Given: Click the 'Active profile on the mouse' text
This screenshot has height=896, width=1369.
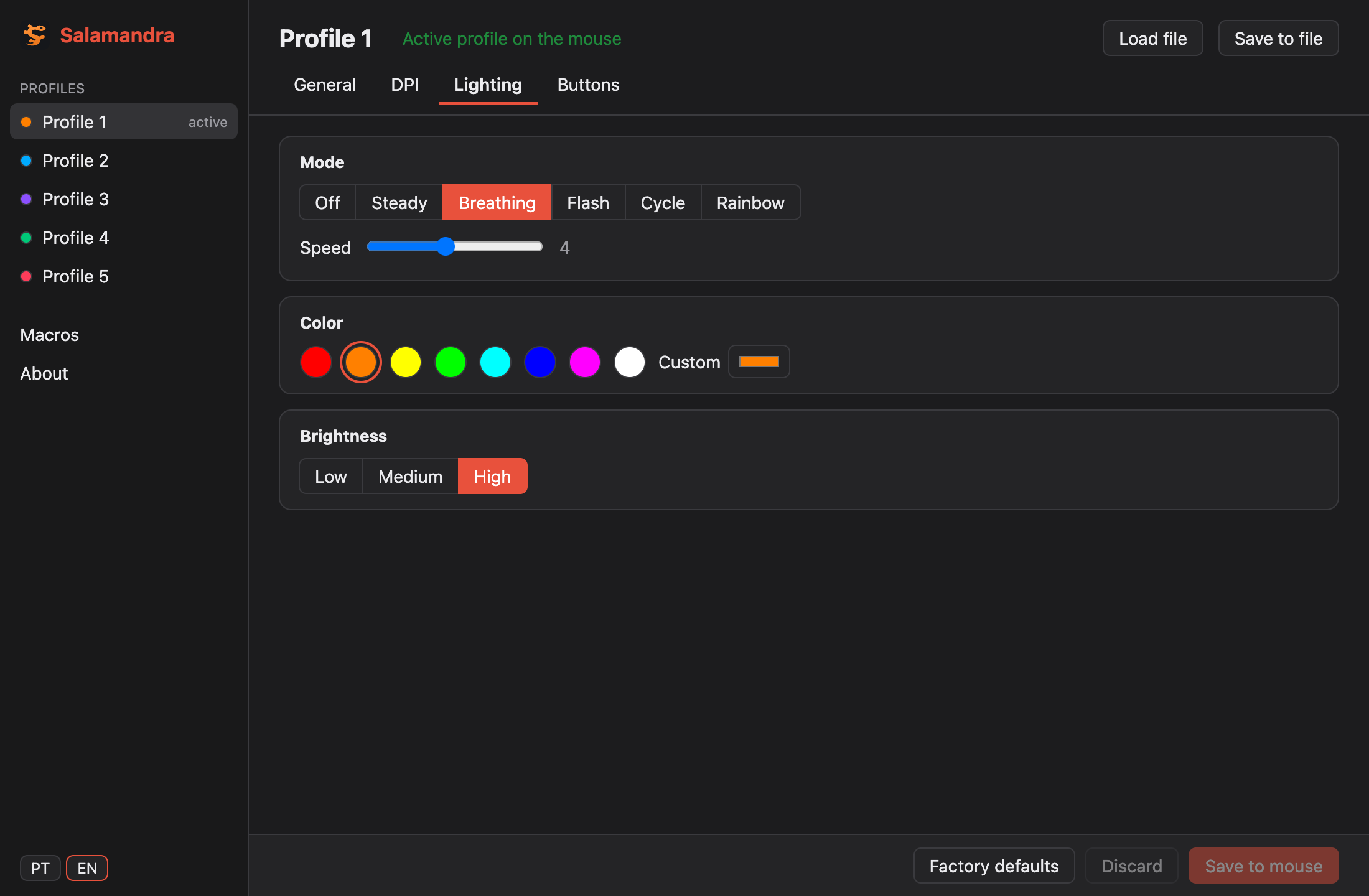Looking at the screenshot, I should [x=512, y=39].
